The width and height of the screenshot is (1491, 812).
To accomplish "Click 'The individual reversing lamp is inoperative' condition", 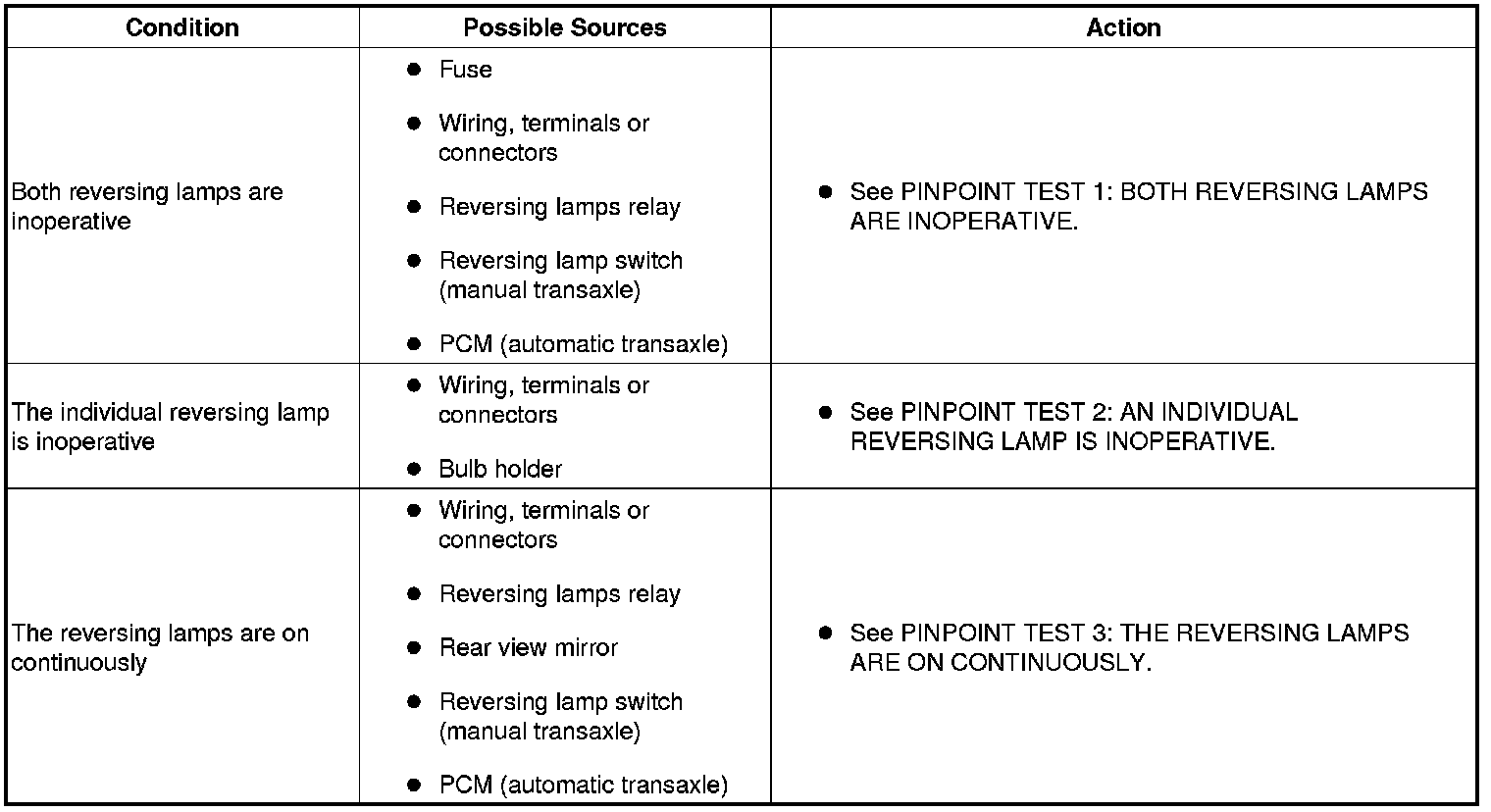I will pyautogui.click(x=170, y=427).
